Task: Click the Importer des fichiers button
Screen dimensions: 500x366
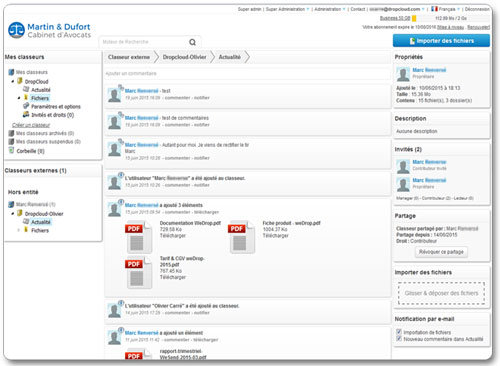Action: [x=441, y=41]
